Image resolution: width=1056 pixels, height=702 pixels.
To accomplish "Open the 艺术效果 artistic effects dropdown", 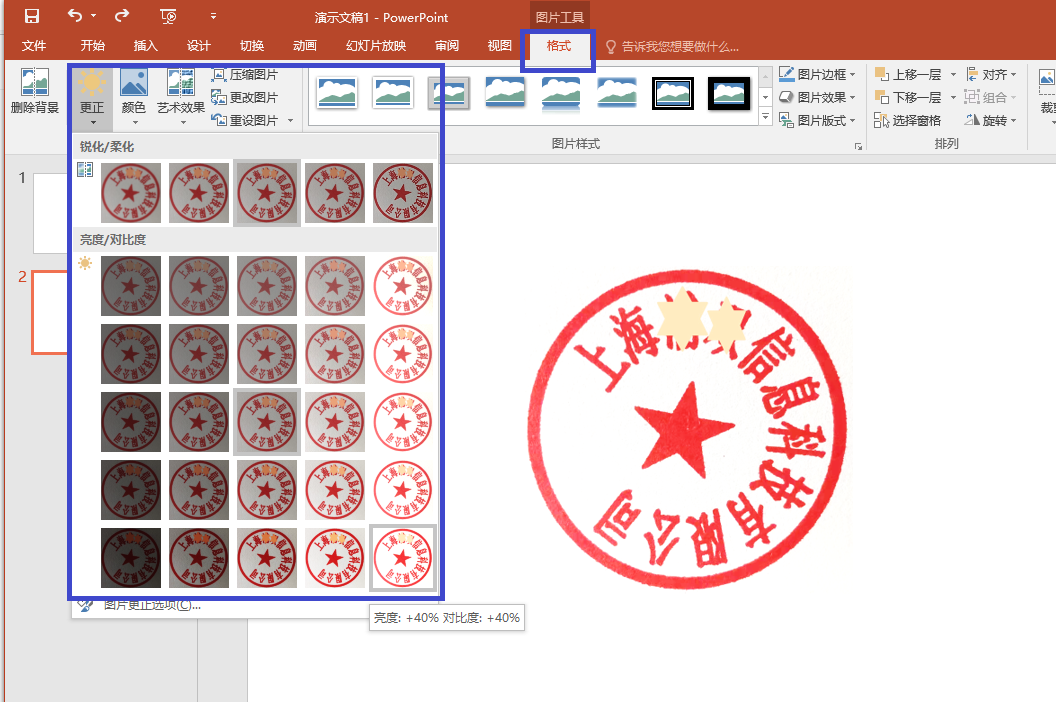I will point(180,97).
